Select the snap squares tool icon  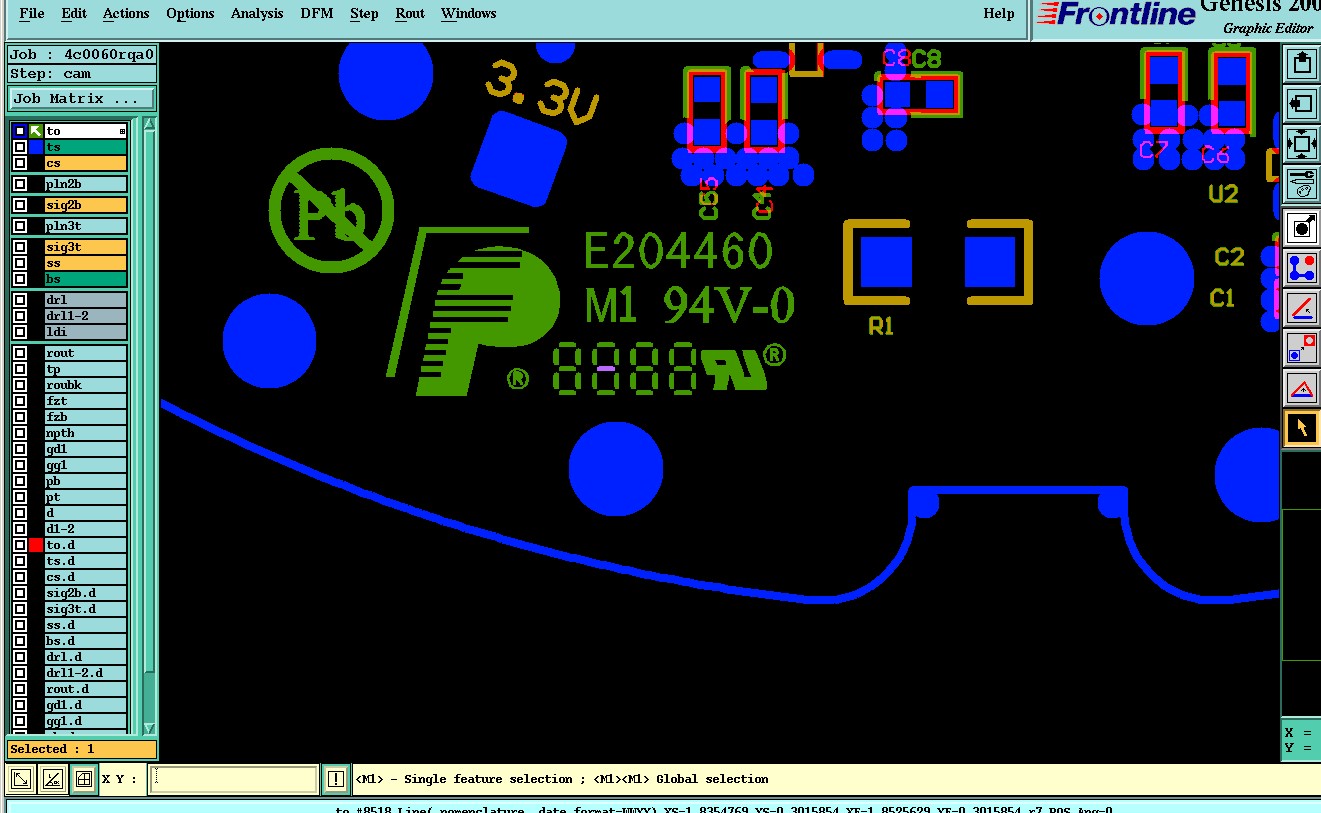click(x=1301, y=347)
